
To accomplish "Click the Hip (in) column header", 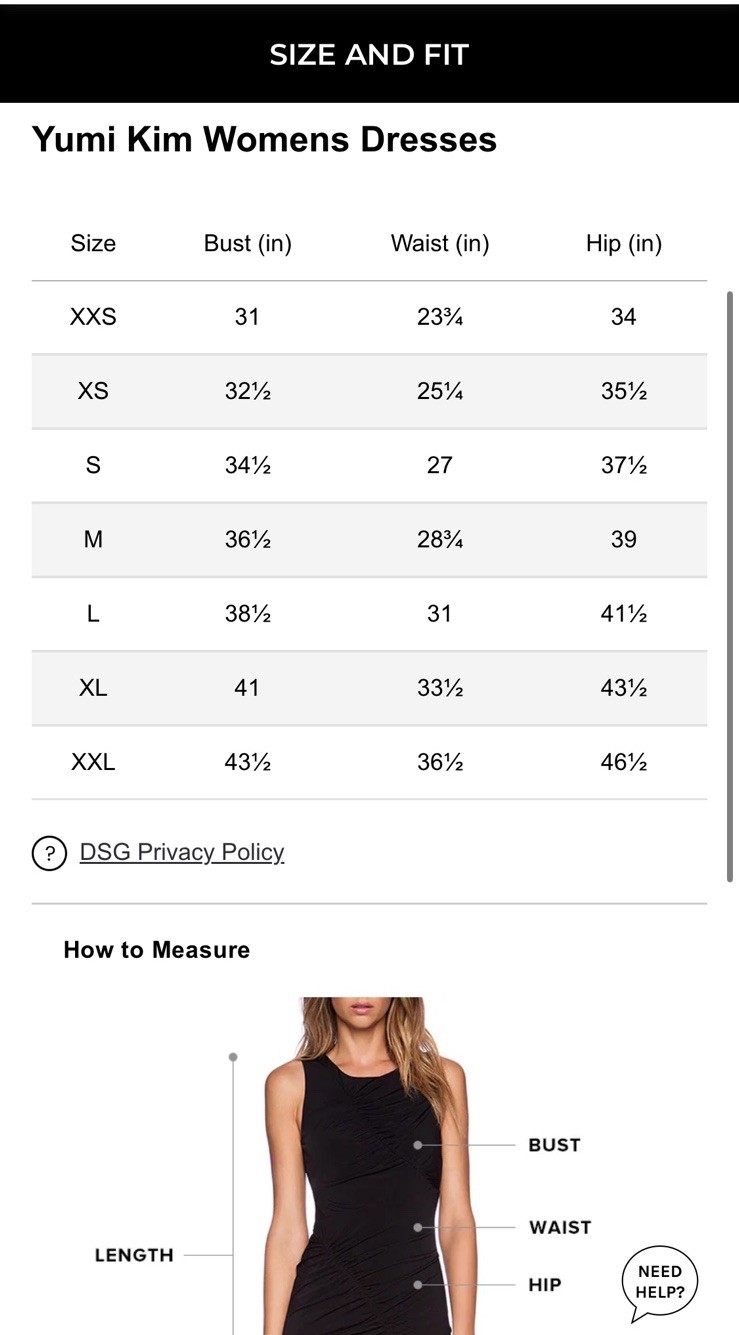I will (623, 243).
